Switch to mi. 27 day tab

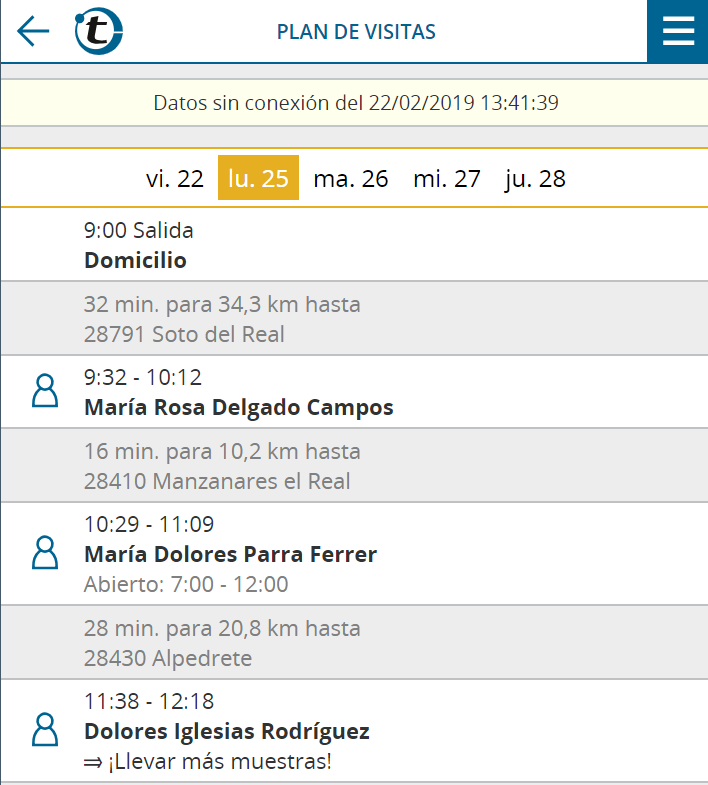pos(447,178)
